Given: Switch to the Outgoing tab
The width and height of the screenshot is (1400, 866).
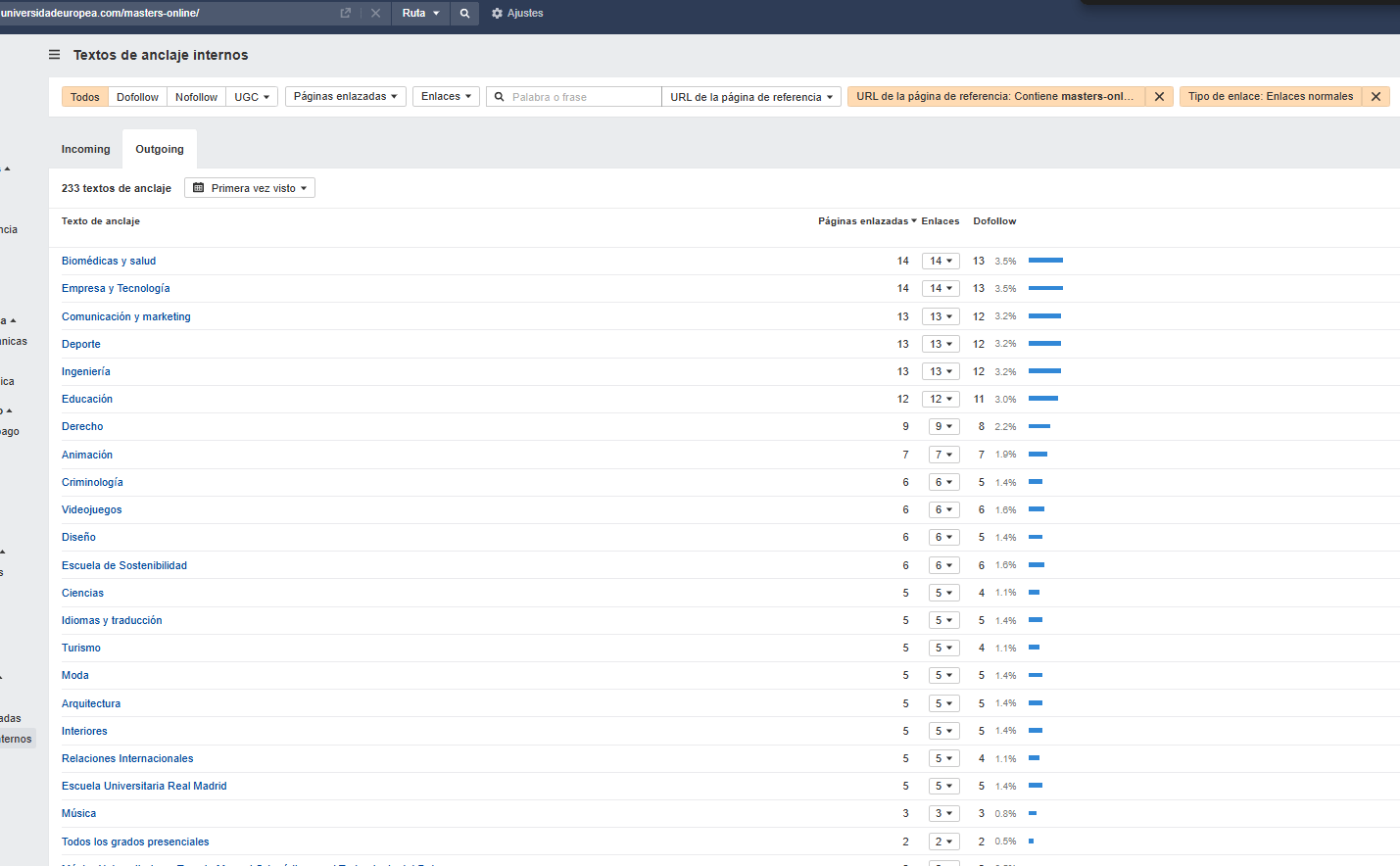Looking at the screenshot, I should (160, 149).
